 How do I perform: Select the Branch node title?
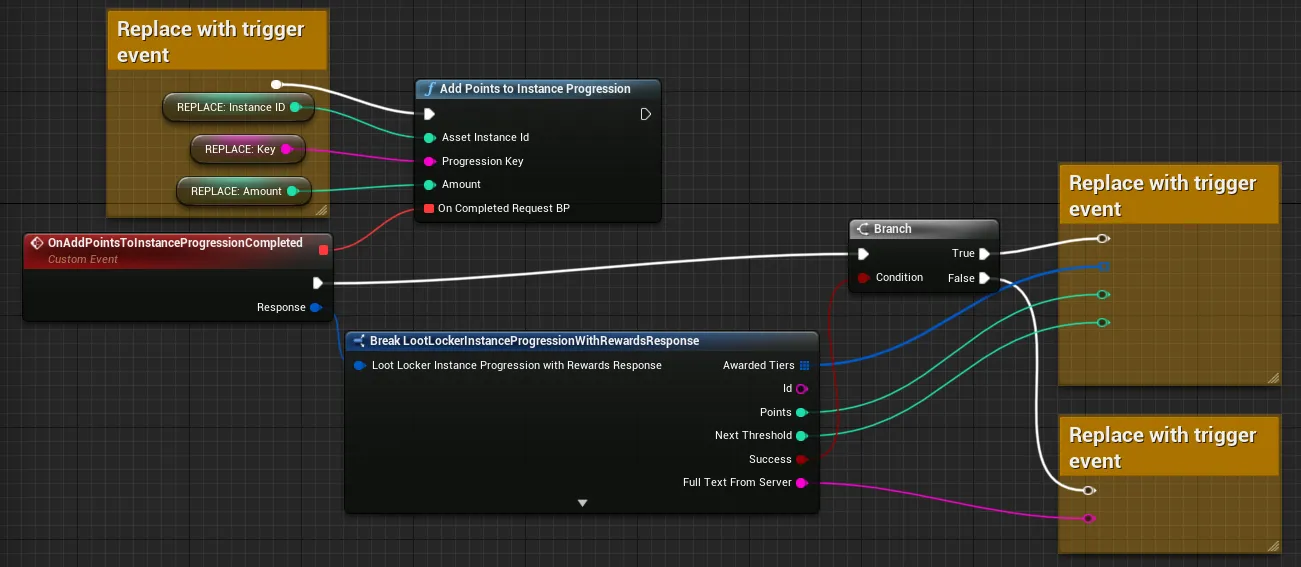[893, 229]
